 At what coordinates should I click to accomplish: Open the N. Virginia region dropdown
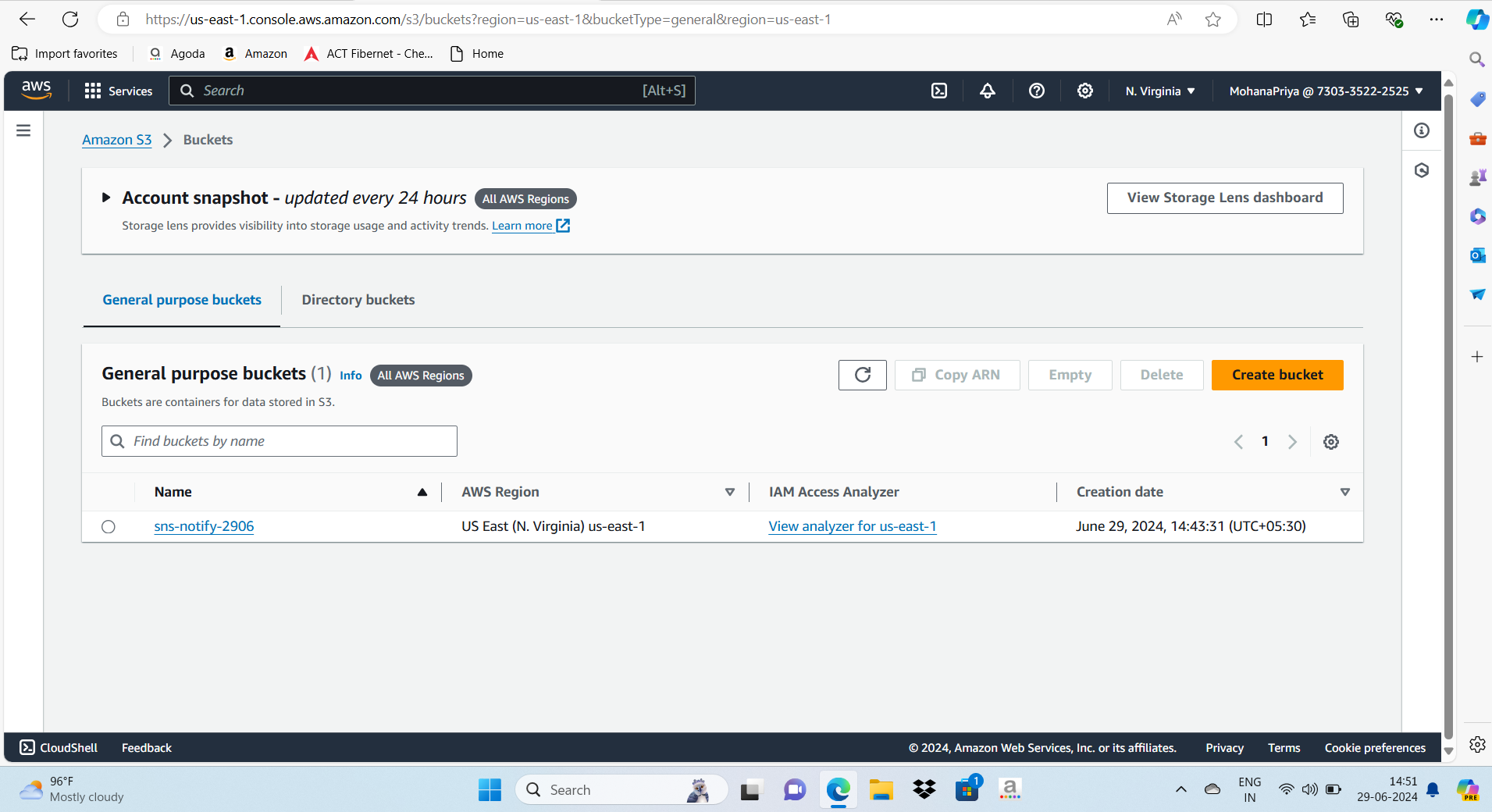click(x=1160, y=91)
